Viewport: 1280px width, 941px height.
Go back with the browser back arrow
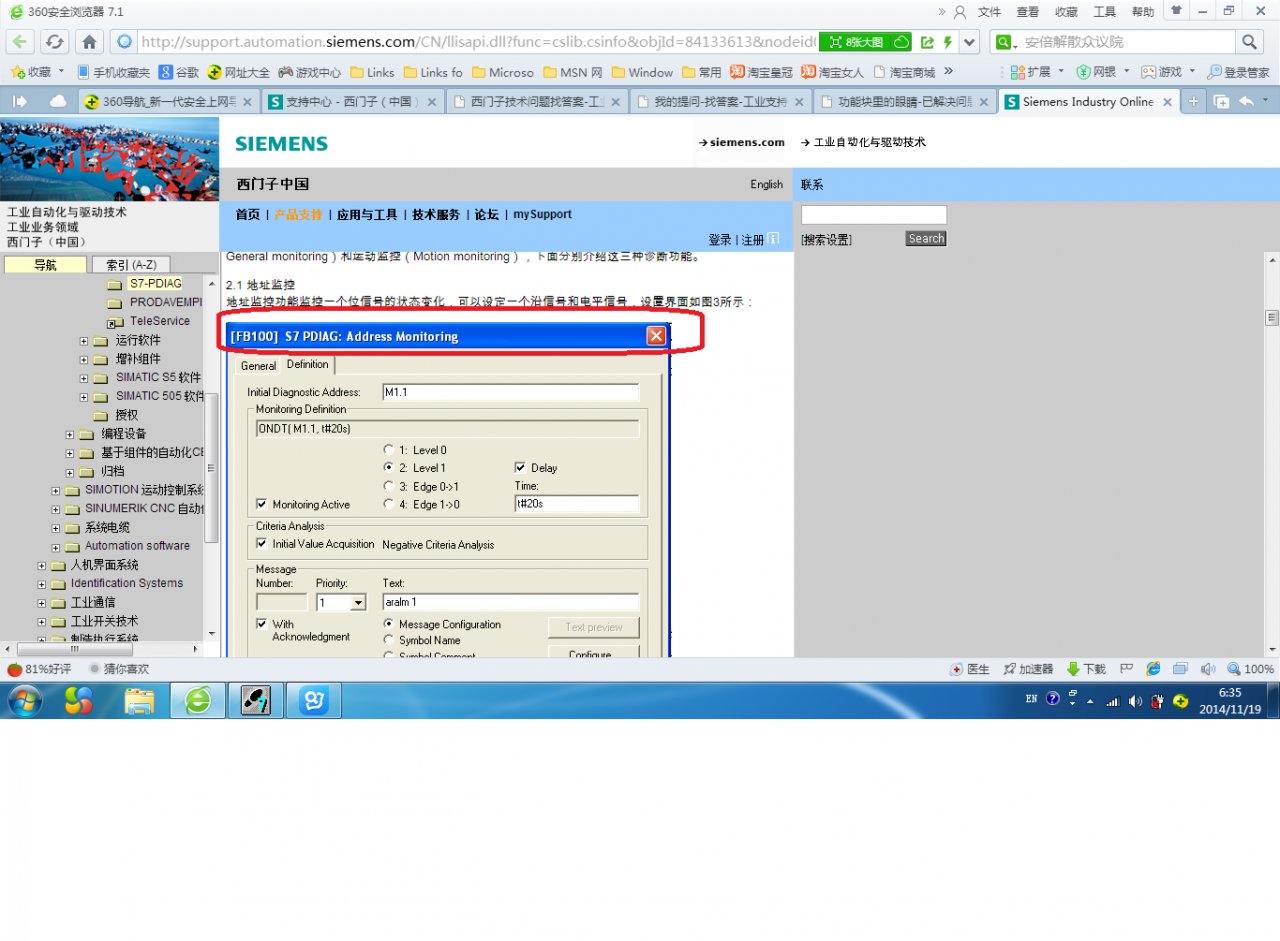[21, 42]
